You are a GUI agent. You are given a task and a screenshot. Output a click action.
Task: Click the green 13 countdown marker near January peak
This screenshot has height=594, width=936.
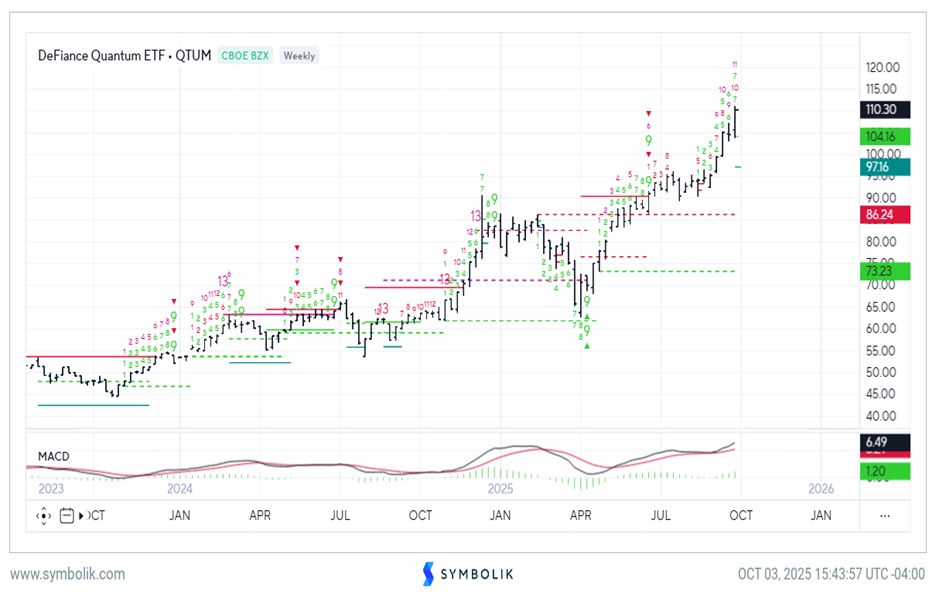coord(476,215)
